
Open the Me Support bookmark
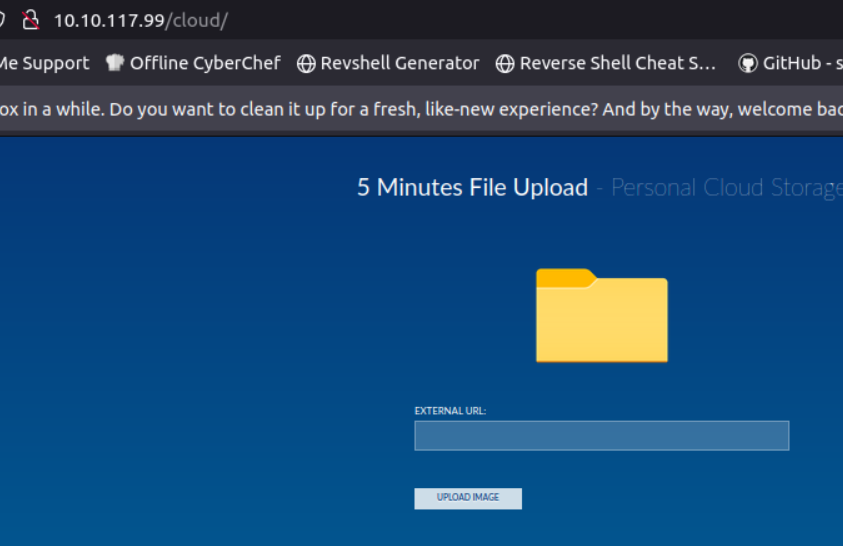pos(43,63)
